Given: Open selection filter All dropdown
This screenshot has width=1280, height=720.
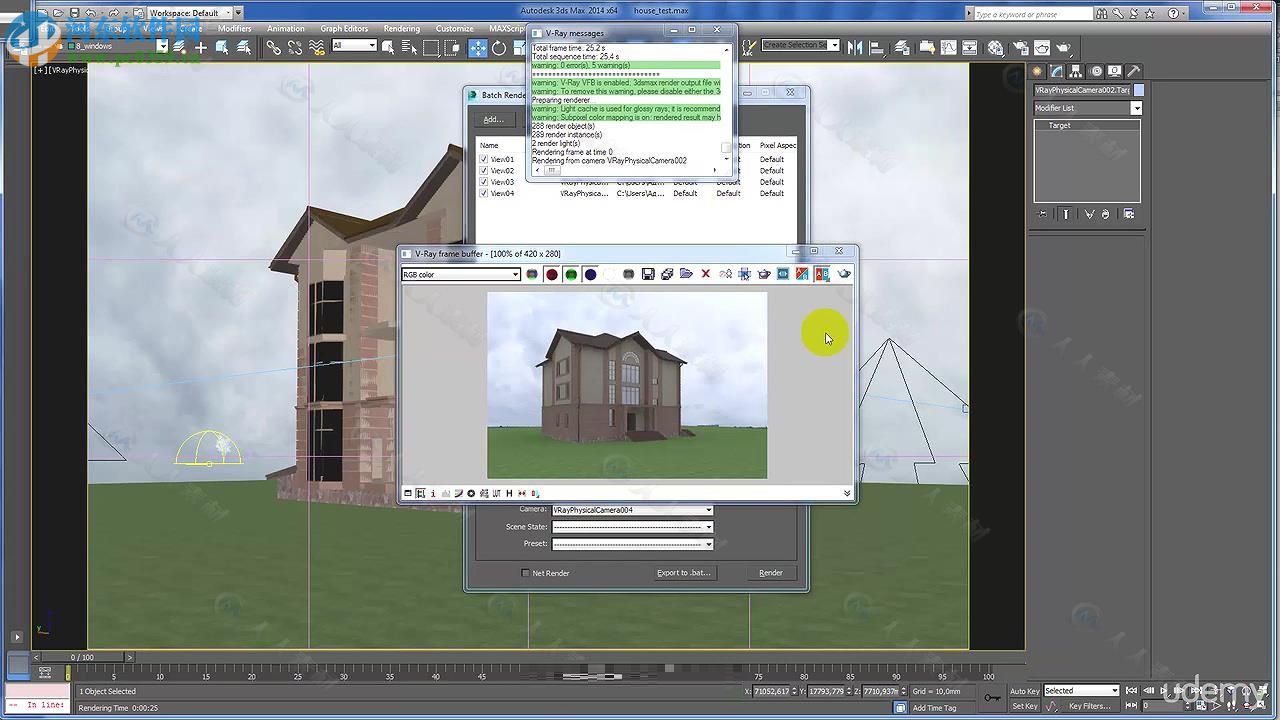Looking at the screenshot, I should pyautogui.click(x=354, y=46).
